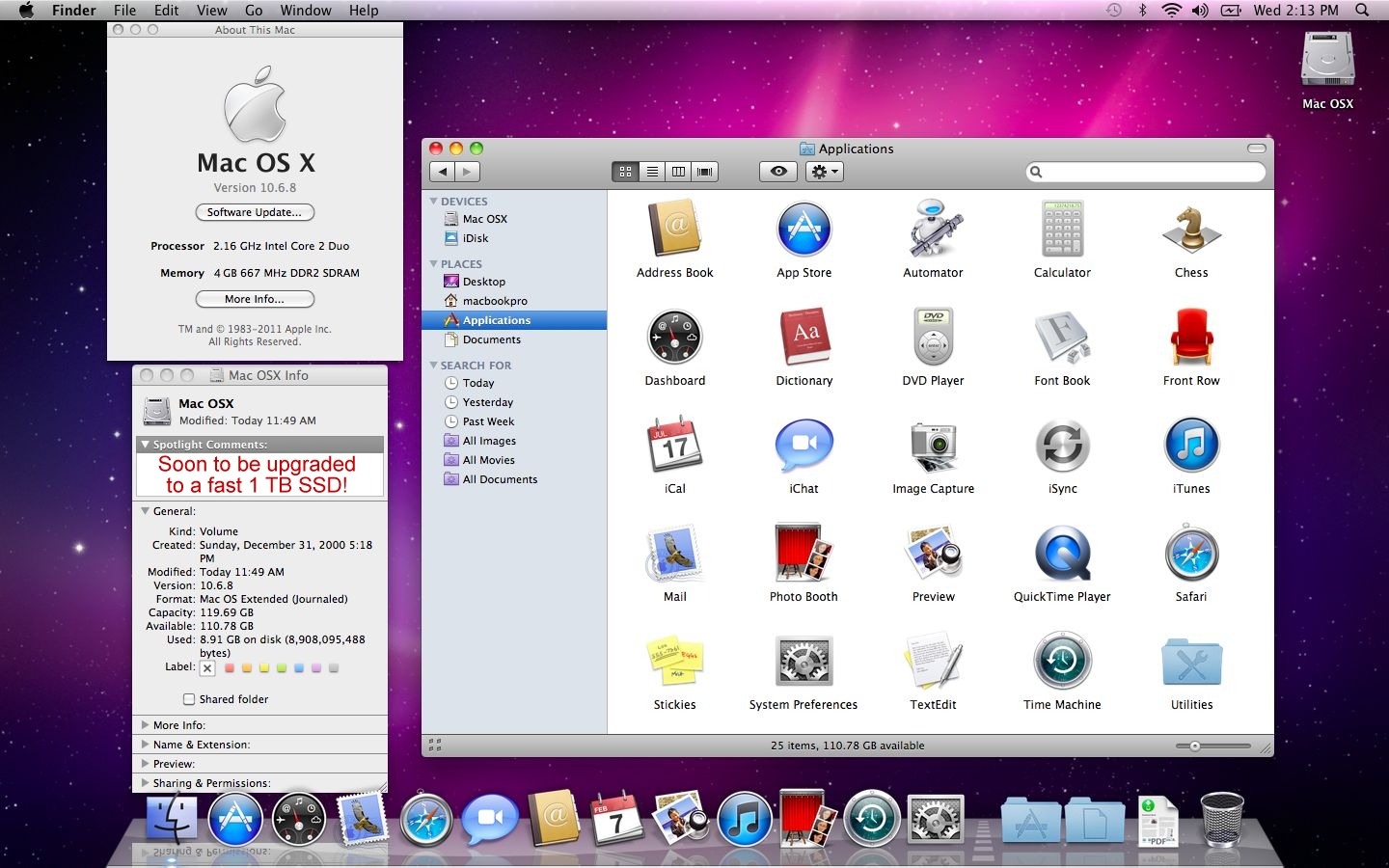
Task: Collapse the SEARCH FOR sidebar section
Action: tap(433, 366)
